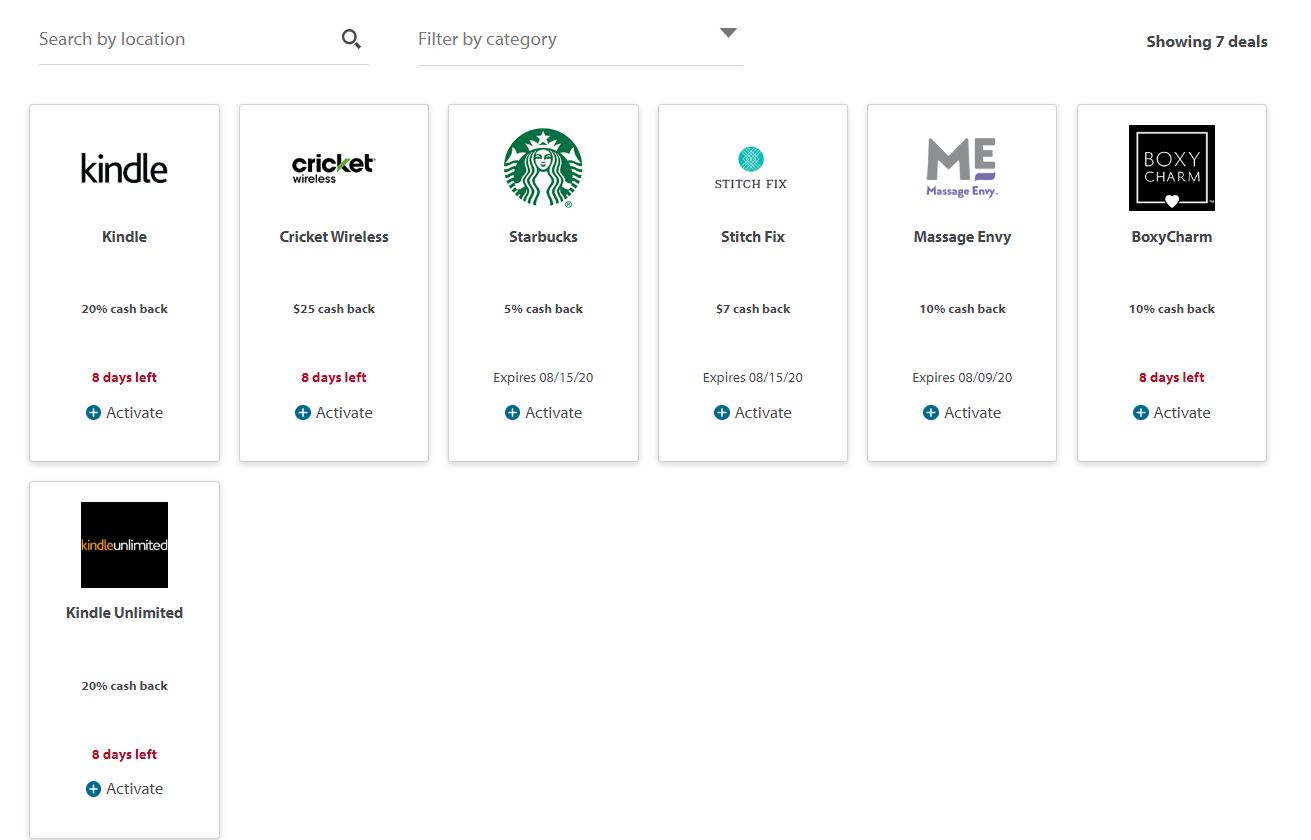Activate the Cricket Wireless $25 deal
Screen dimensions: 1311x840
pos(334,412)
